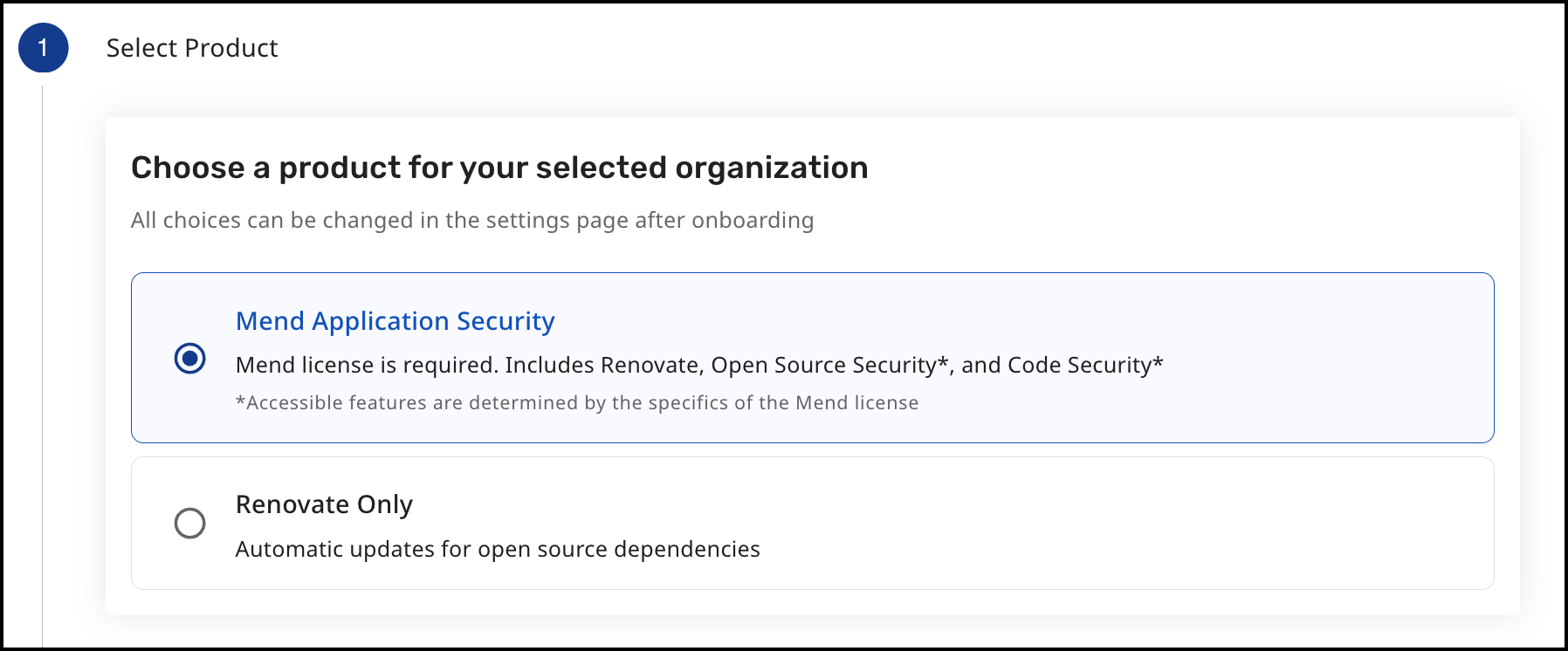Click 'Code Security*' in Mend description
This screenshot has width=1568, height=651.
click(1085, 365)
